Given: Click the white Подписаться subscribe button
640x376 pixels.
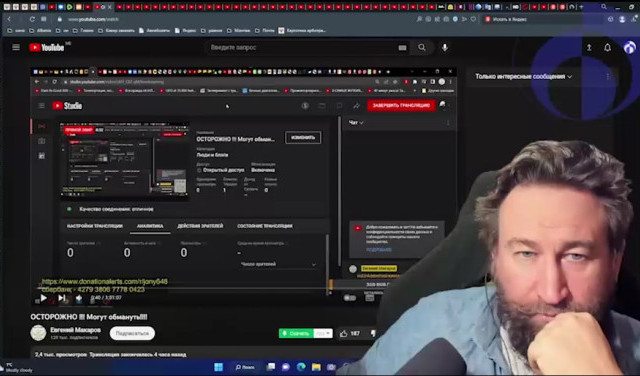Looking at the screenshot, I should click(x=132, y=333).
